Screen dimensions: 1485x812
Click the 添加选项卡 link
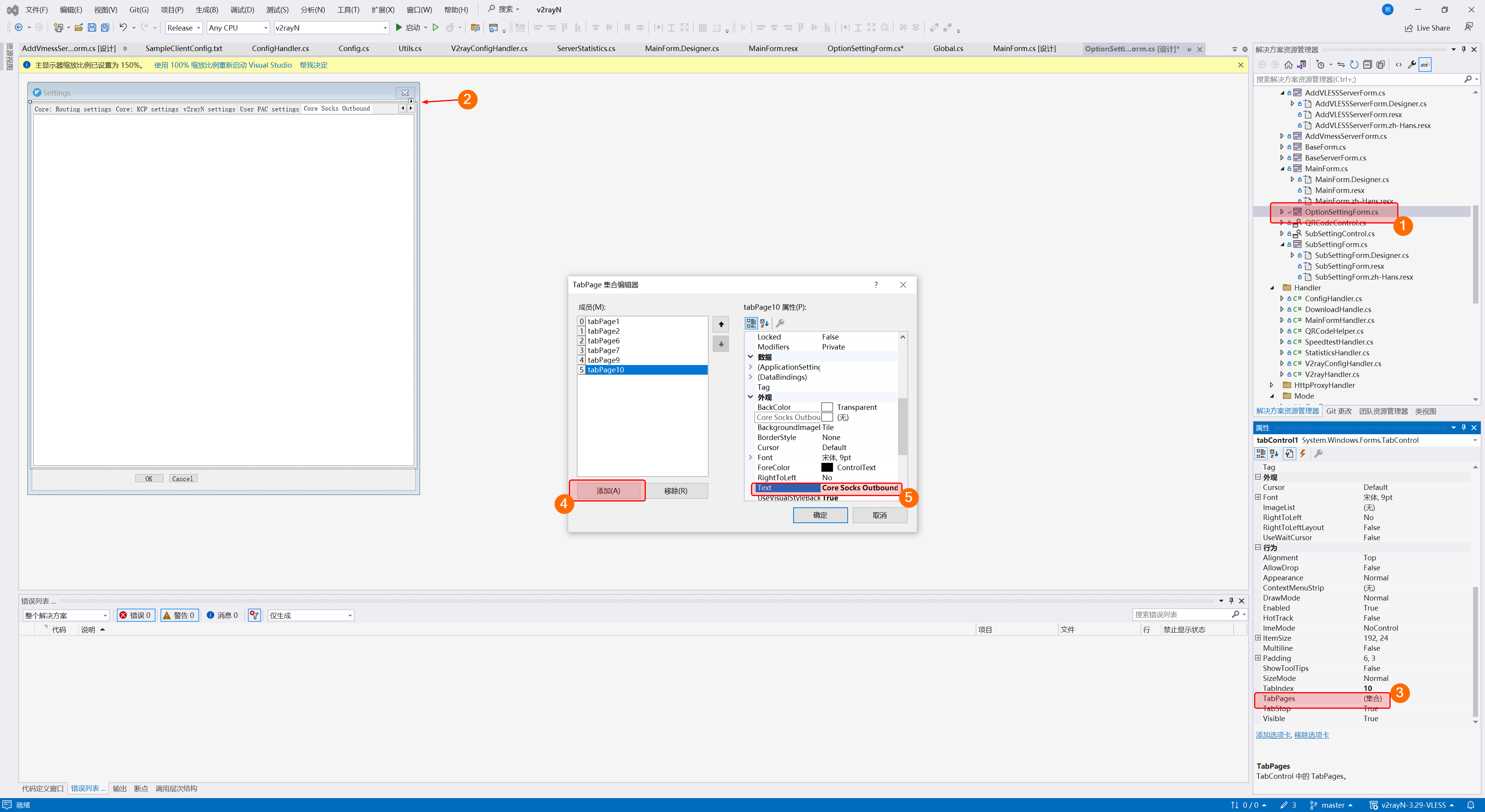(x=1273, y=735)
